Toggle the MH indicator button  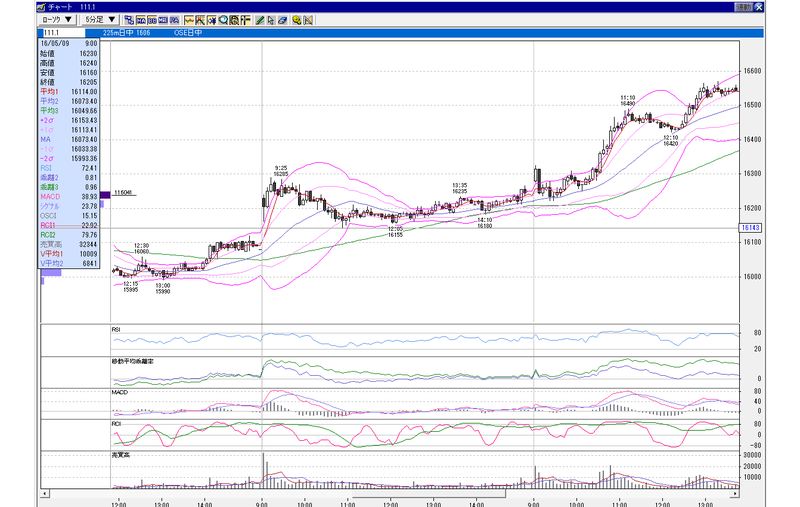click(x=163, y=20)
